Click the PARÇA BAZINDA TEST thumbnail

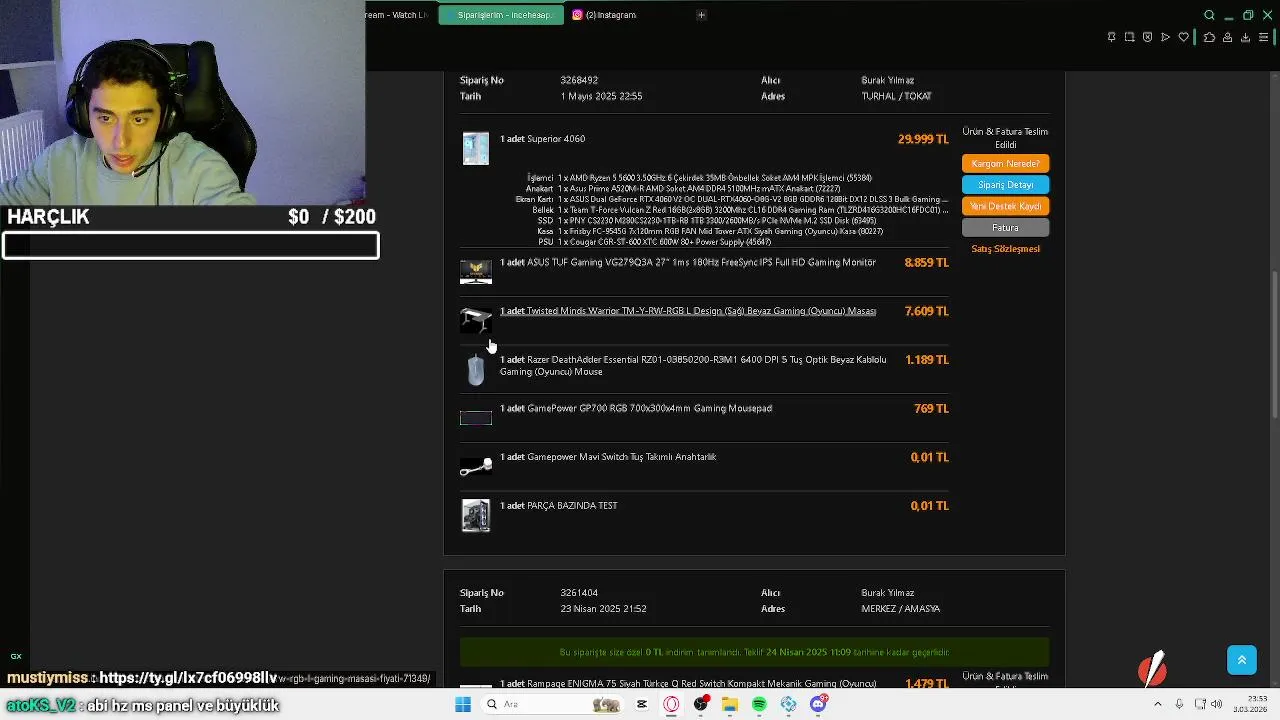coord(476,516)
